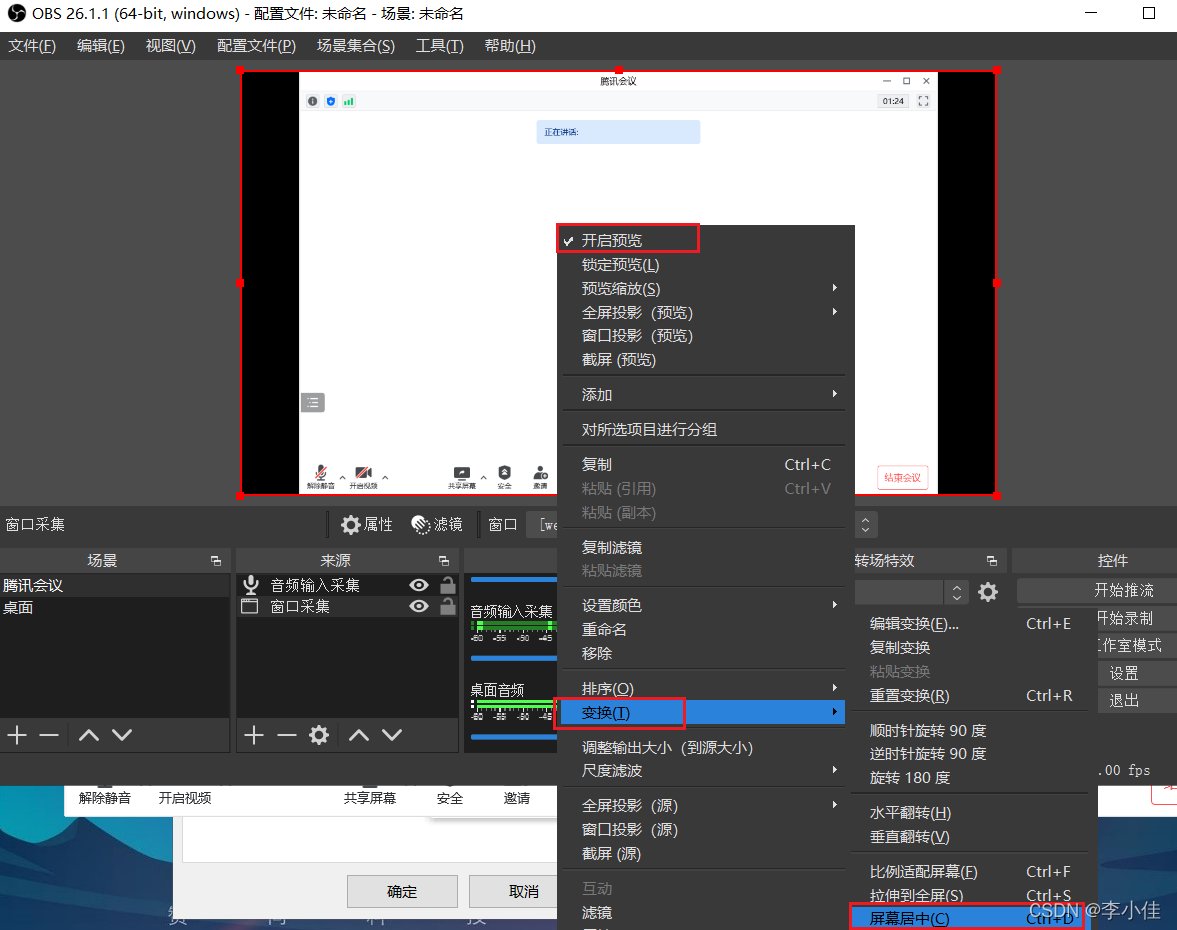Choose 编辑变换(E)... in submenu

click(x=971, y=623)
